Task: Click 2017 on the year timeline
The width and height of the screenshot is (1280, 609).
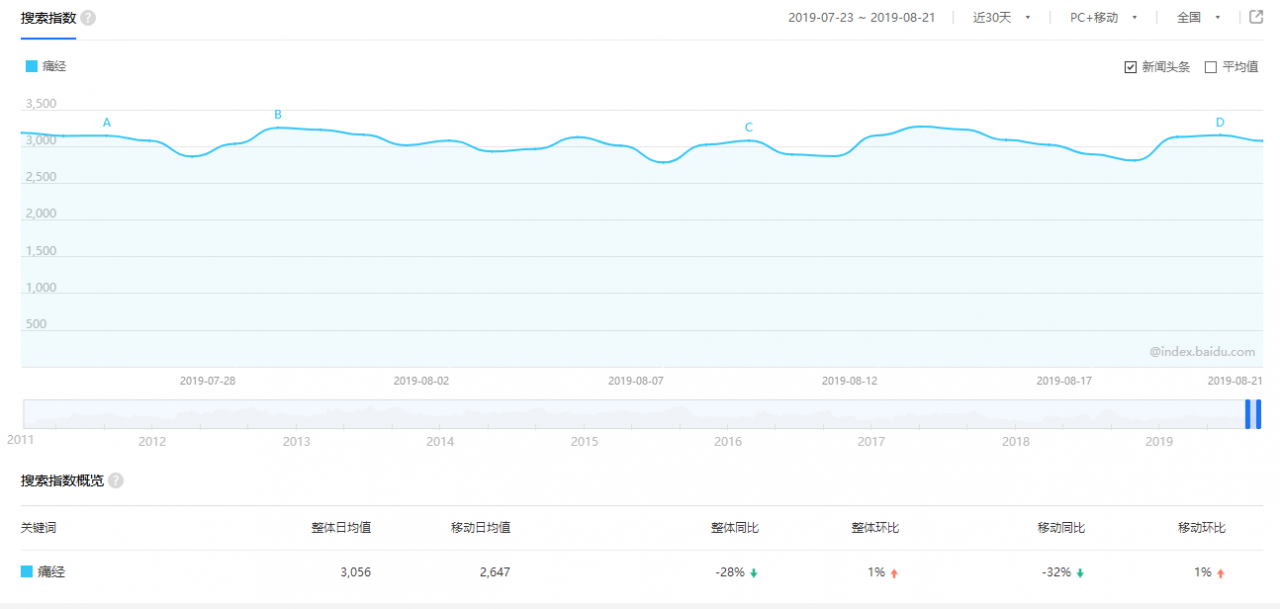Action: pos(871,441)
